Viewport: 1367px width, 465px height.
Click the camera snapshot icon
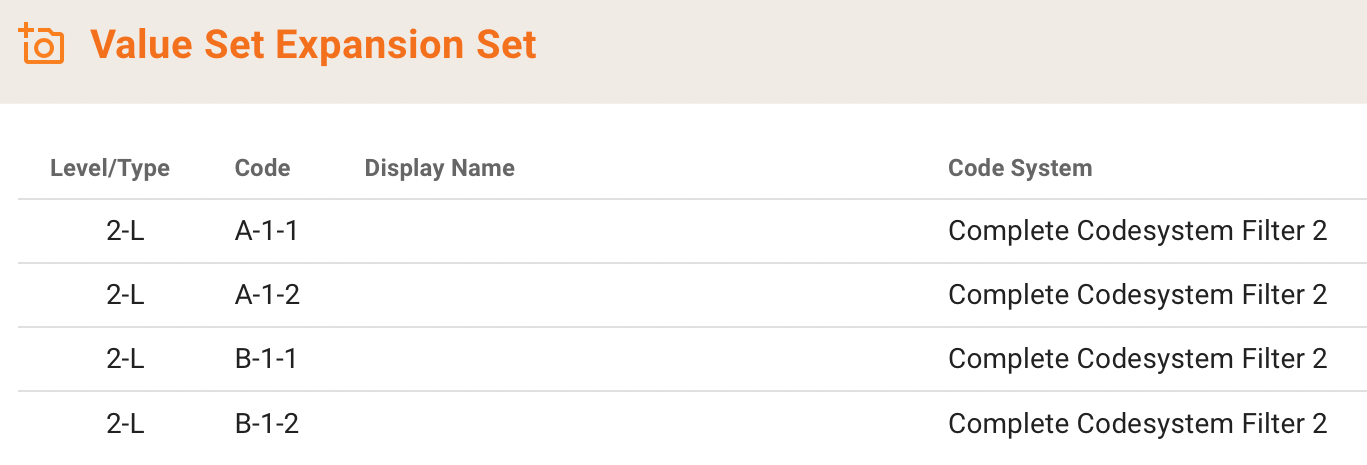(41, 45)
